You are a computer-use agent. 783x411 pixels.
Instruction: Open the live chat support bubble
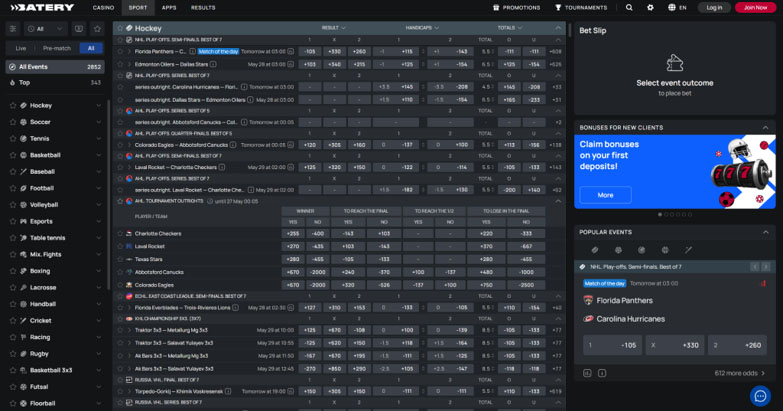pos(760,396)
